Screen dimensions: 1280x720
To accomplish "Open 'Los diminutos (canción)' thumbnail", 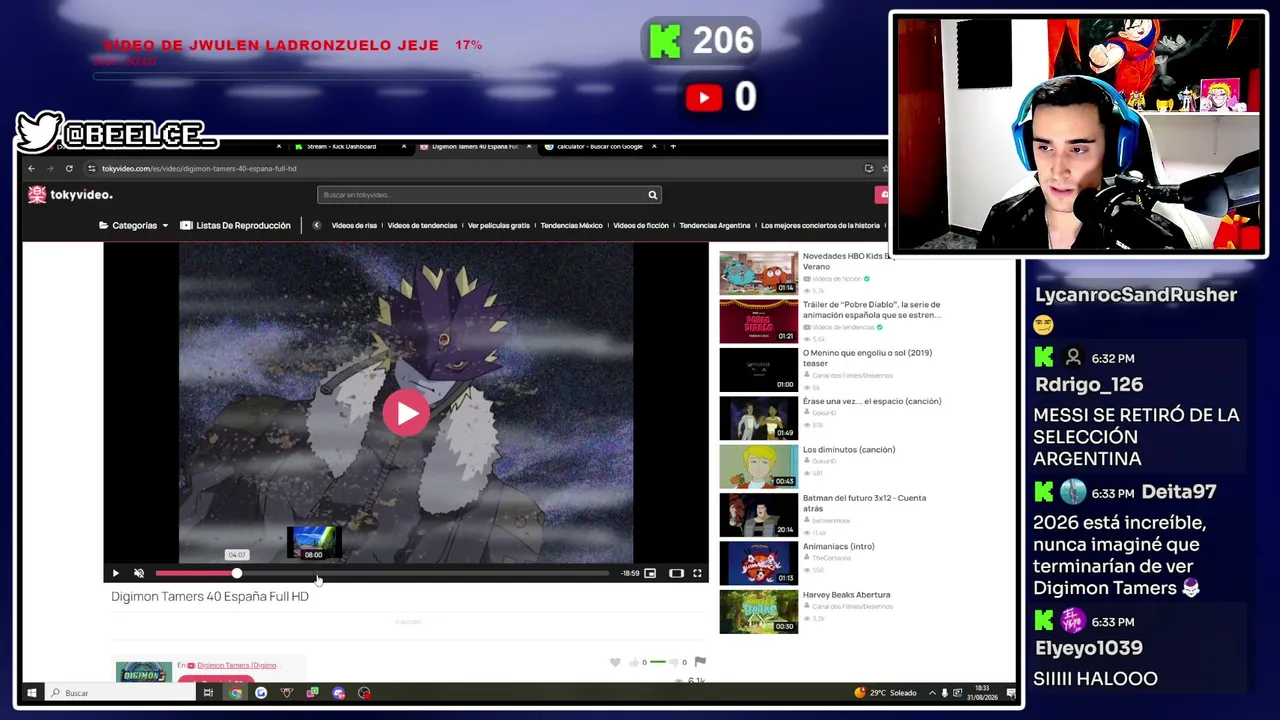I will pos(759,467).
